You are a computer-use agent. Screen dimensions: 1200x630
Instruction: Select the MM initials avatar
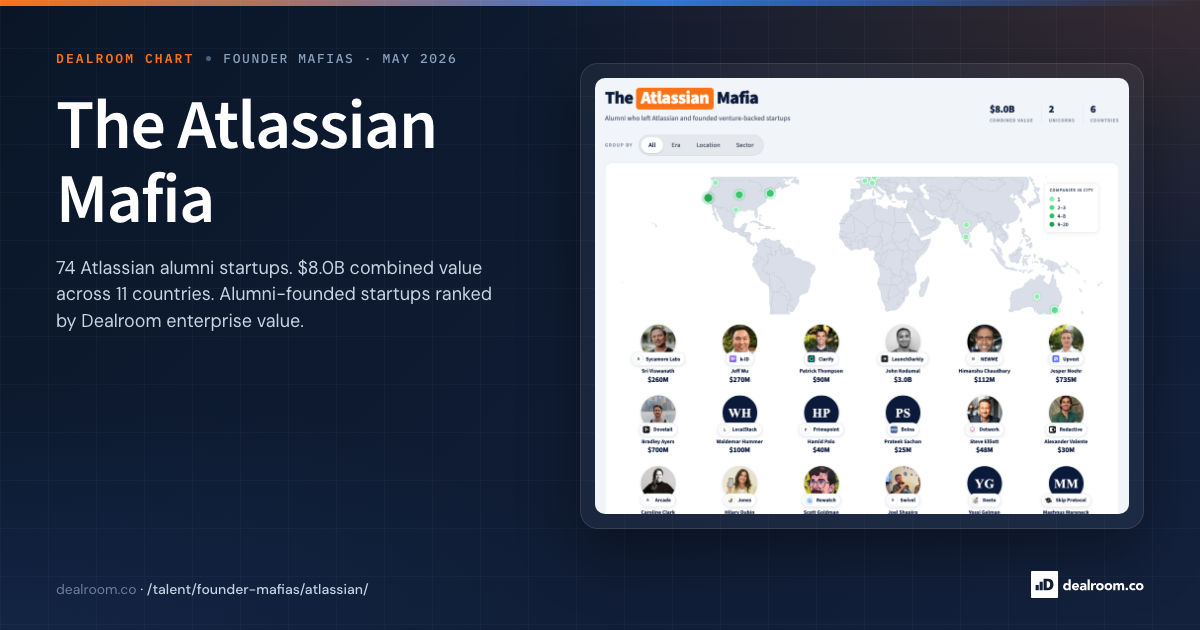[x=1066, y=482]
